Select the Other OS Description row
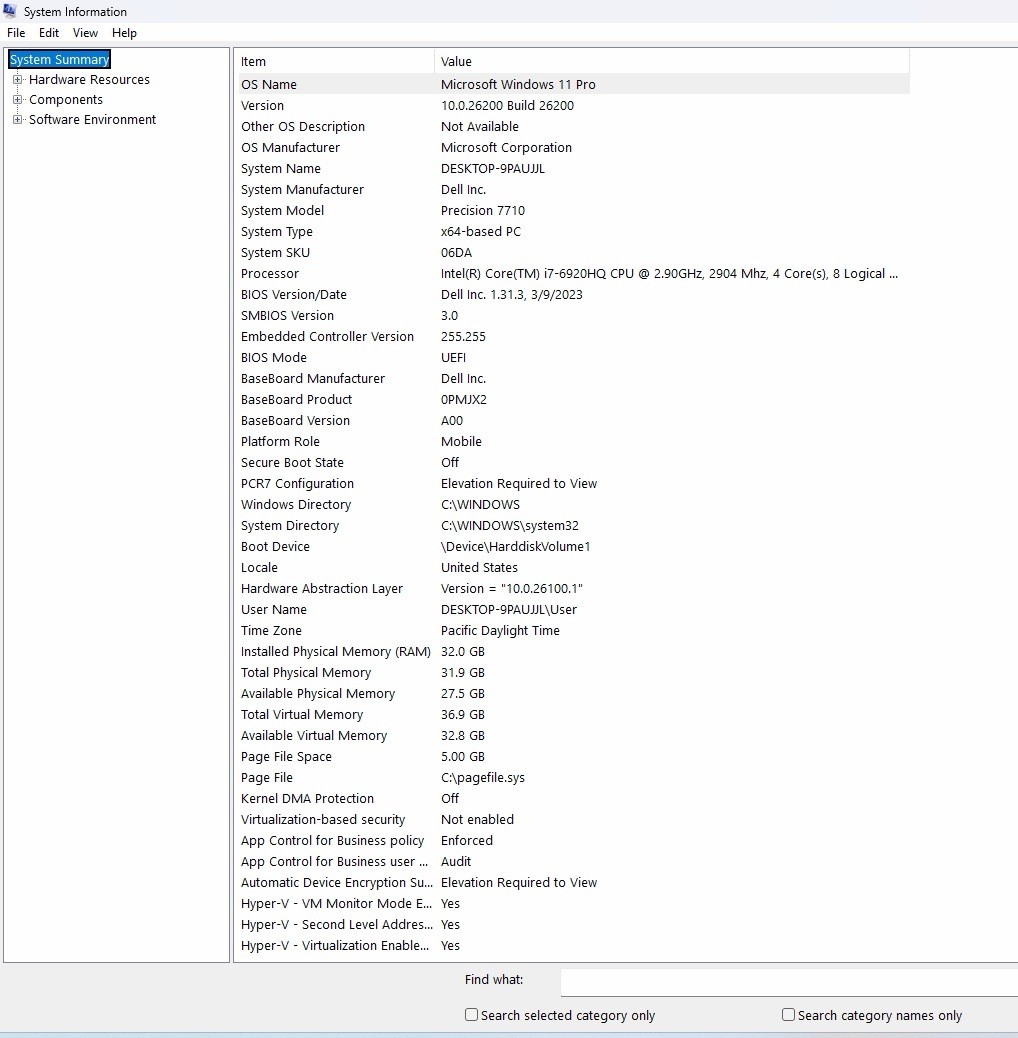The image size is (1018, 1038). pos(574,126)
